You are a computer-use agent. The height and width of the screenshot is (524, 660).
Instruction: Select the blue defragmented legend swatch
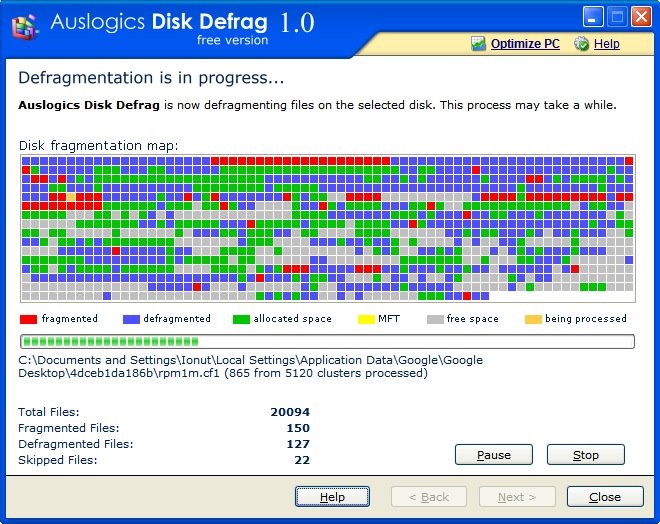[130, 319]
